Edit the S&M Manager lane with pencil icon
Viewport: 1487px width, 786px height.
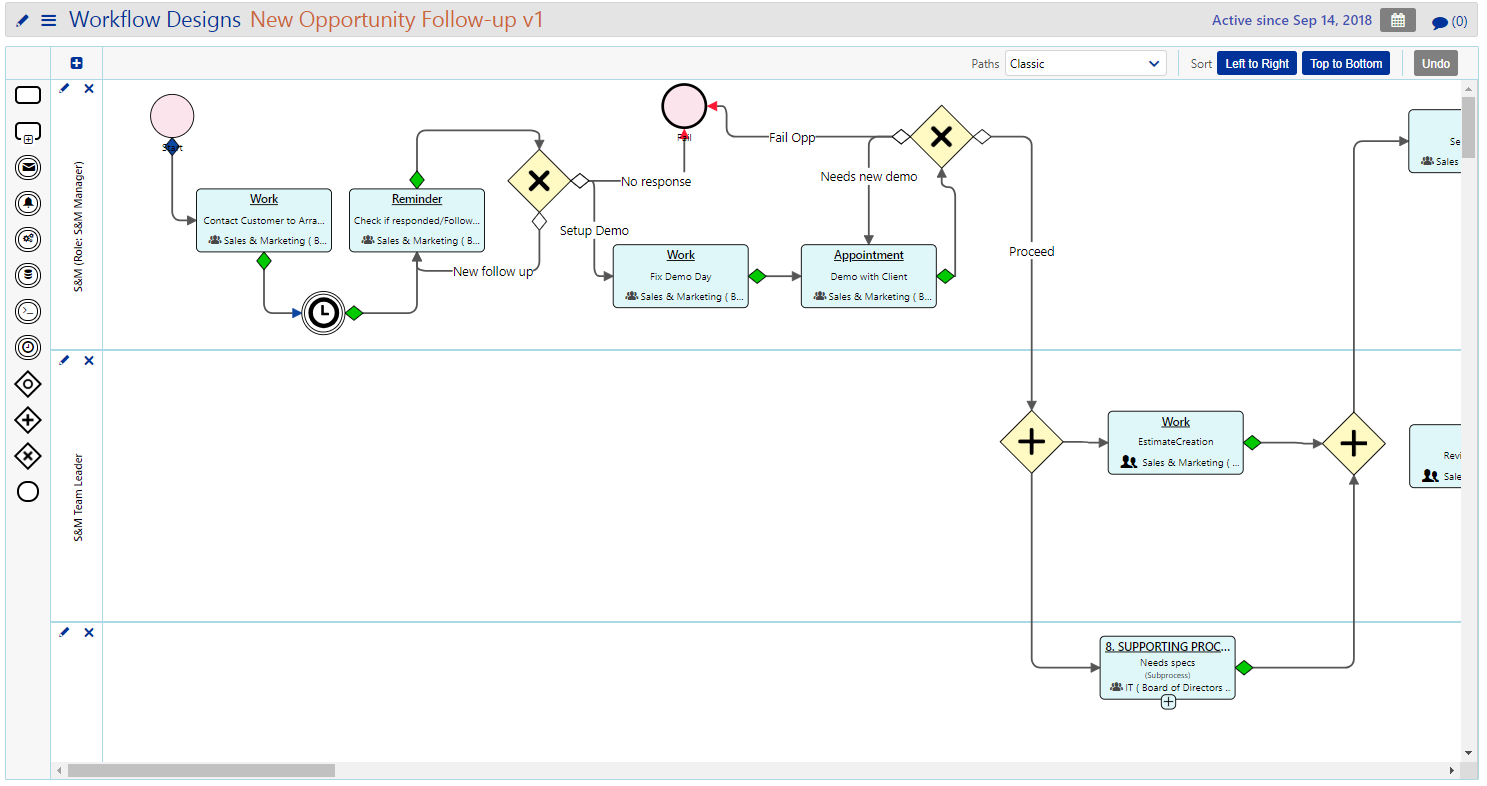point(64,88)
